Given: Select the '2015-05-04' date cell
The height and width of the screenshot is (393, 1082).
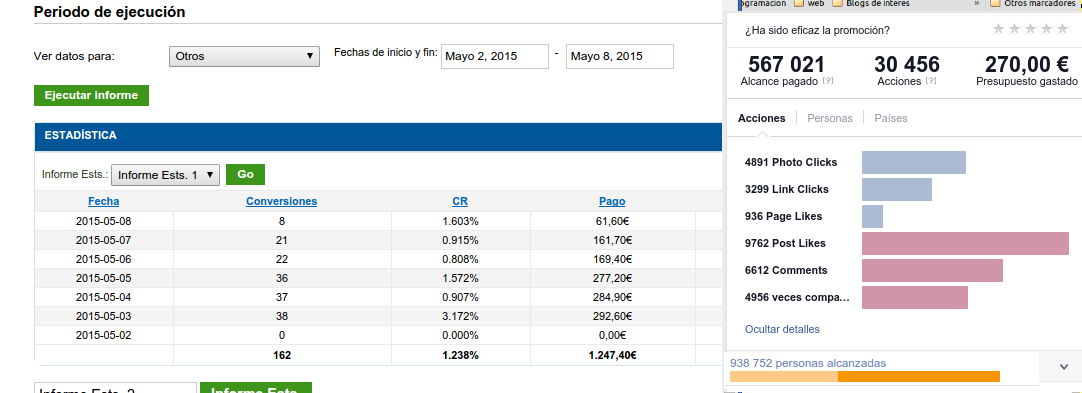Looking at the screenshot, I should [104, 297].
